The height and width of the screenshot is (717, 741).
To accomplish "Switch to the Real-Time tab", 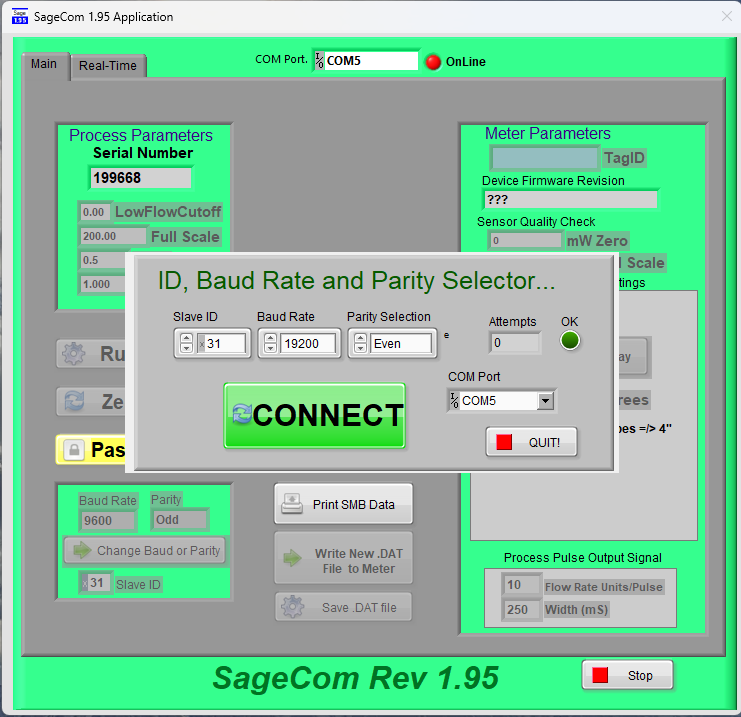I will [108, 66].
